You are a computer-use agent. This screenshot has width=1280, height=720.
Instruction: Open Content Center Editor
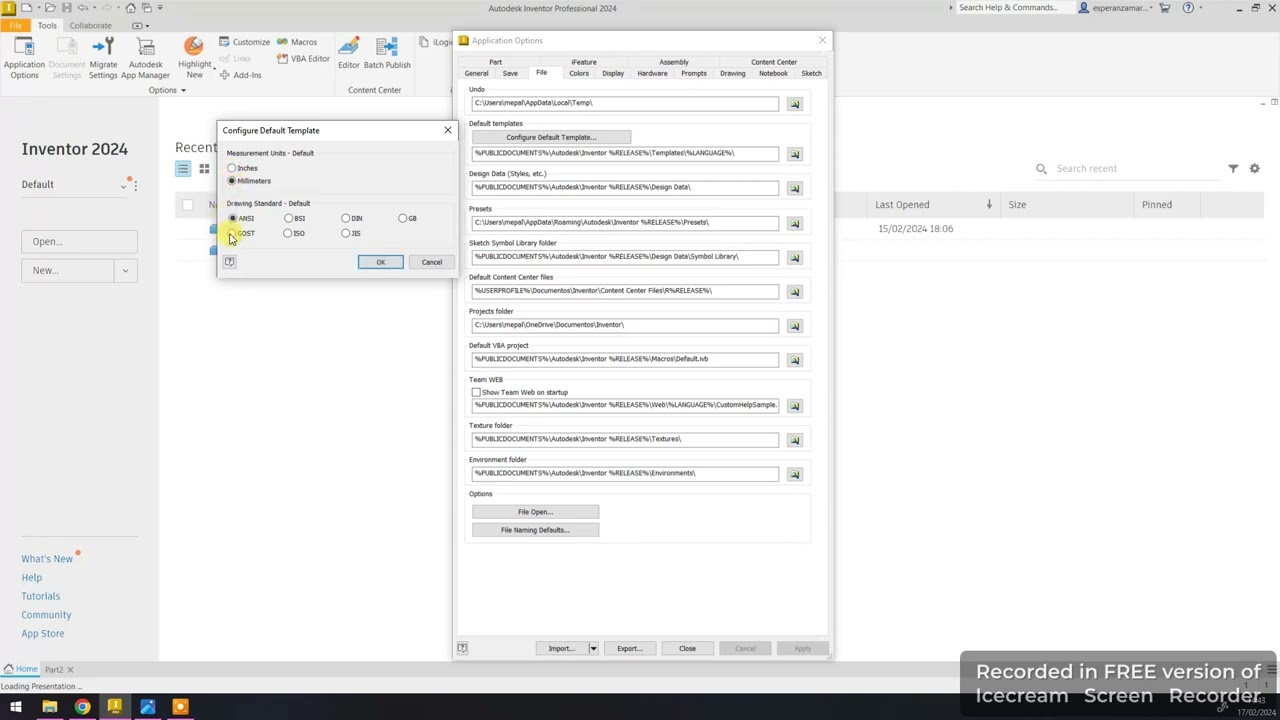coord(348,52)
